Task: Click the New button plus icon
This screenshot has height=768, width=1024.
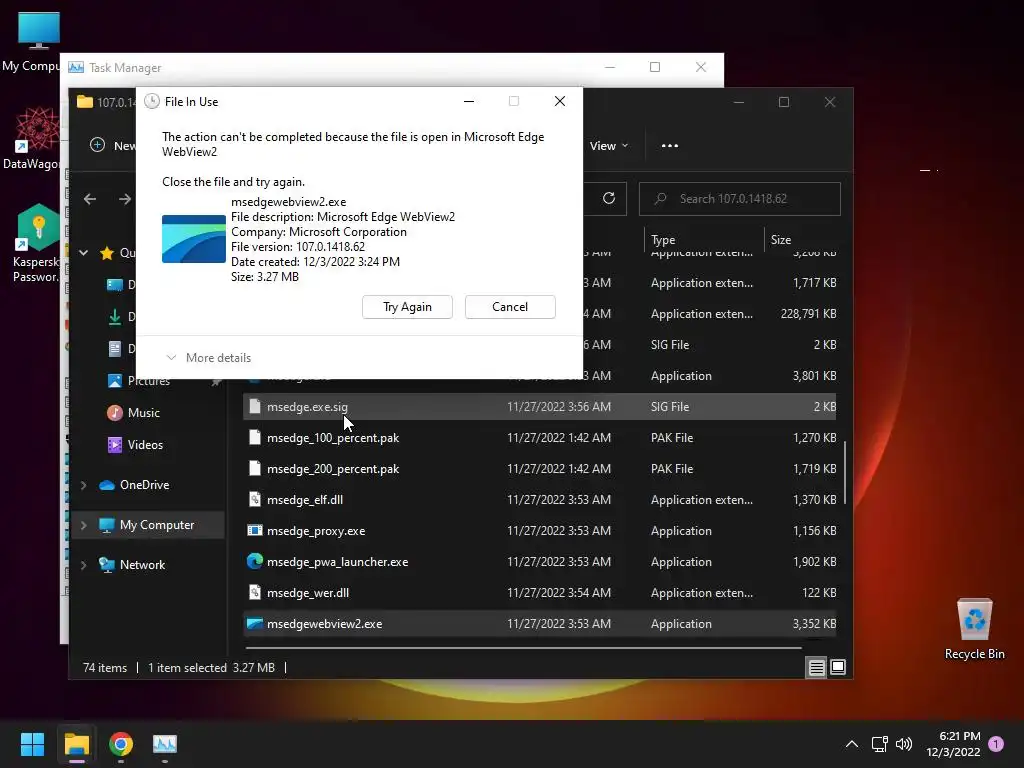Action: [x=97, y=145]
